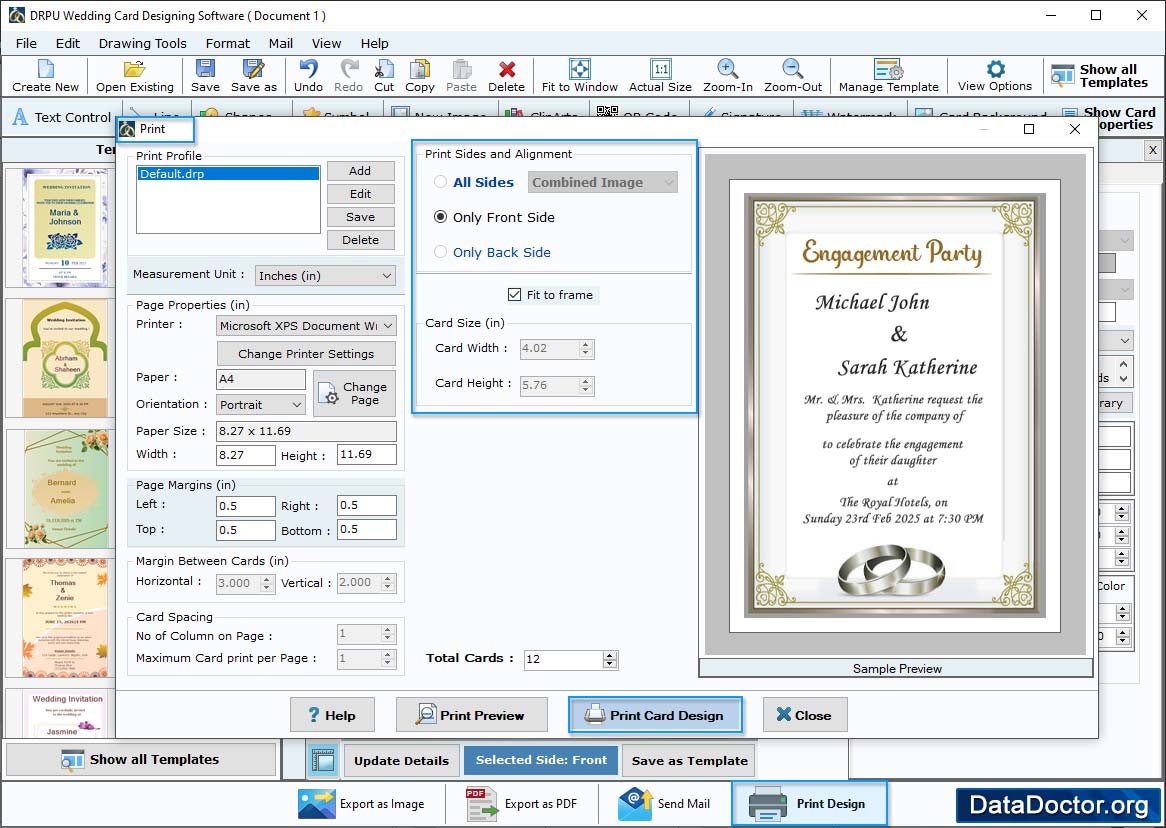Open the Printer selection dropdown
1166x828 pixels.
(306, 326)
